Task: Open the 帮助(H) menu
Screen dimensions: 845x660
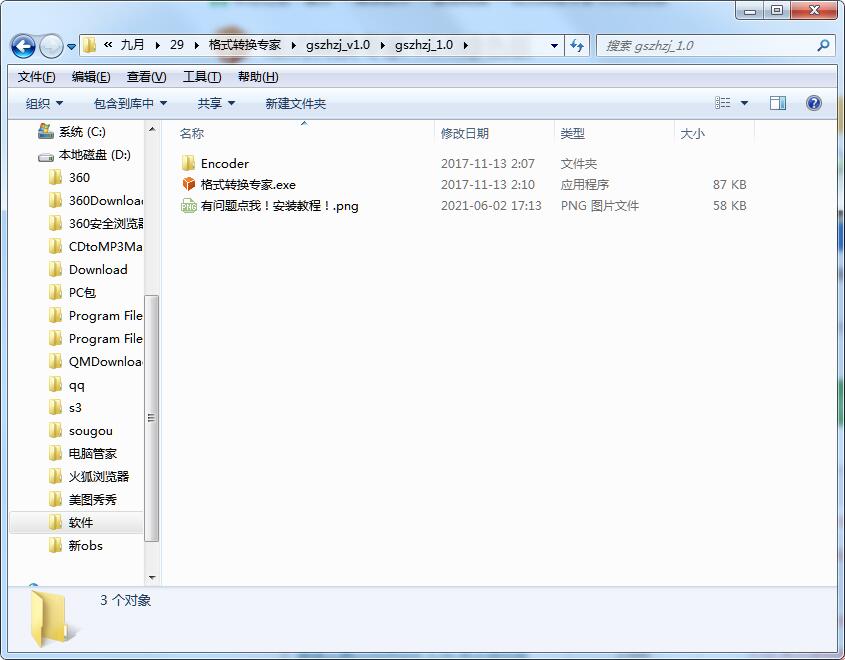Action: tap(258, 77)
